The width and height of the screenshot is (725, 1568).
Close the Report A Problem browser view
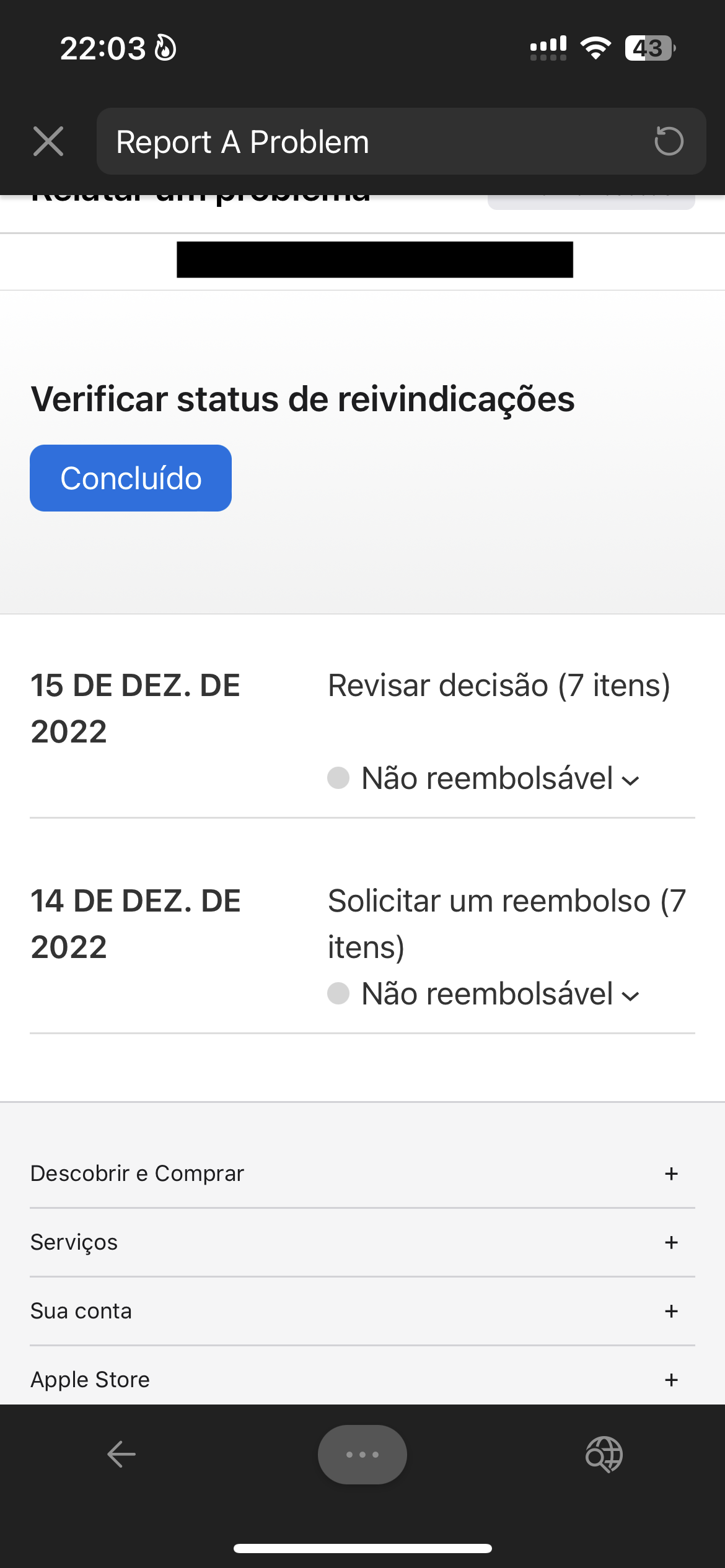point(48,141)
